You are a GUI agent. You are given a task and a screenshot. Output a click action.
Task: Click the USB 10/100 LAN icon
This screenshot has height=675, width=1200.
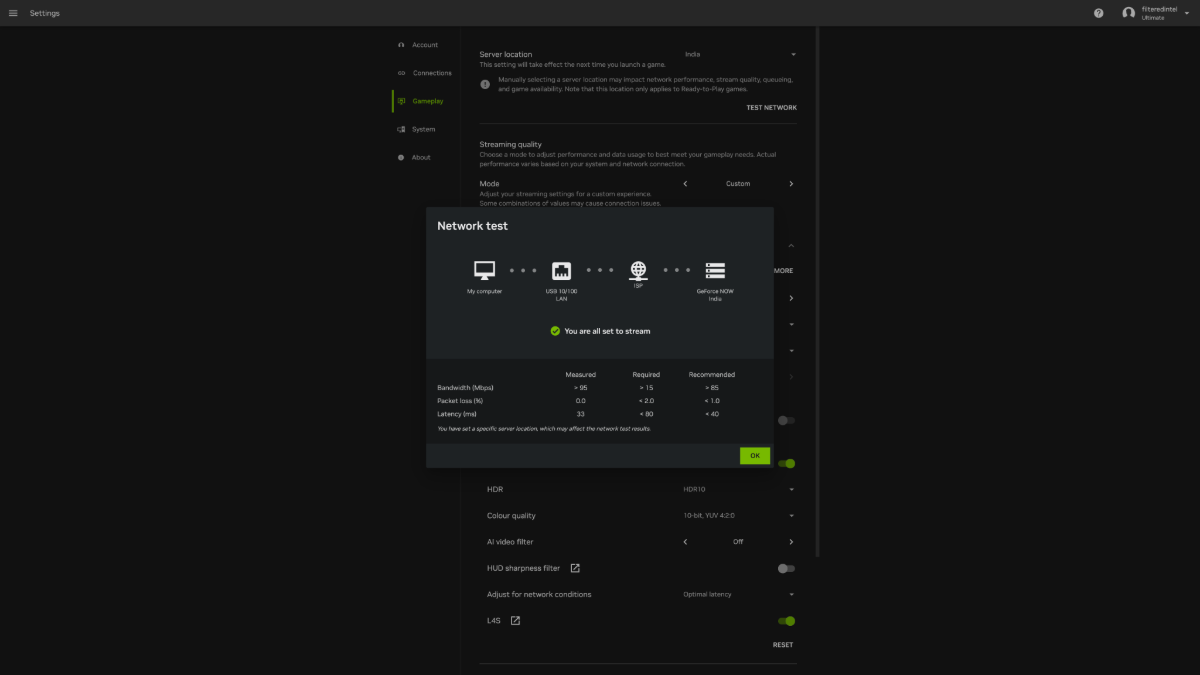click(561, 269)
